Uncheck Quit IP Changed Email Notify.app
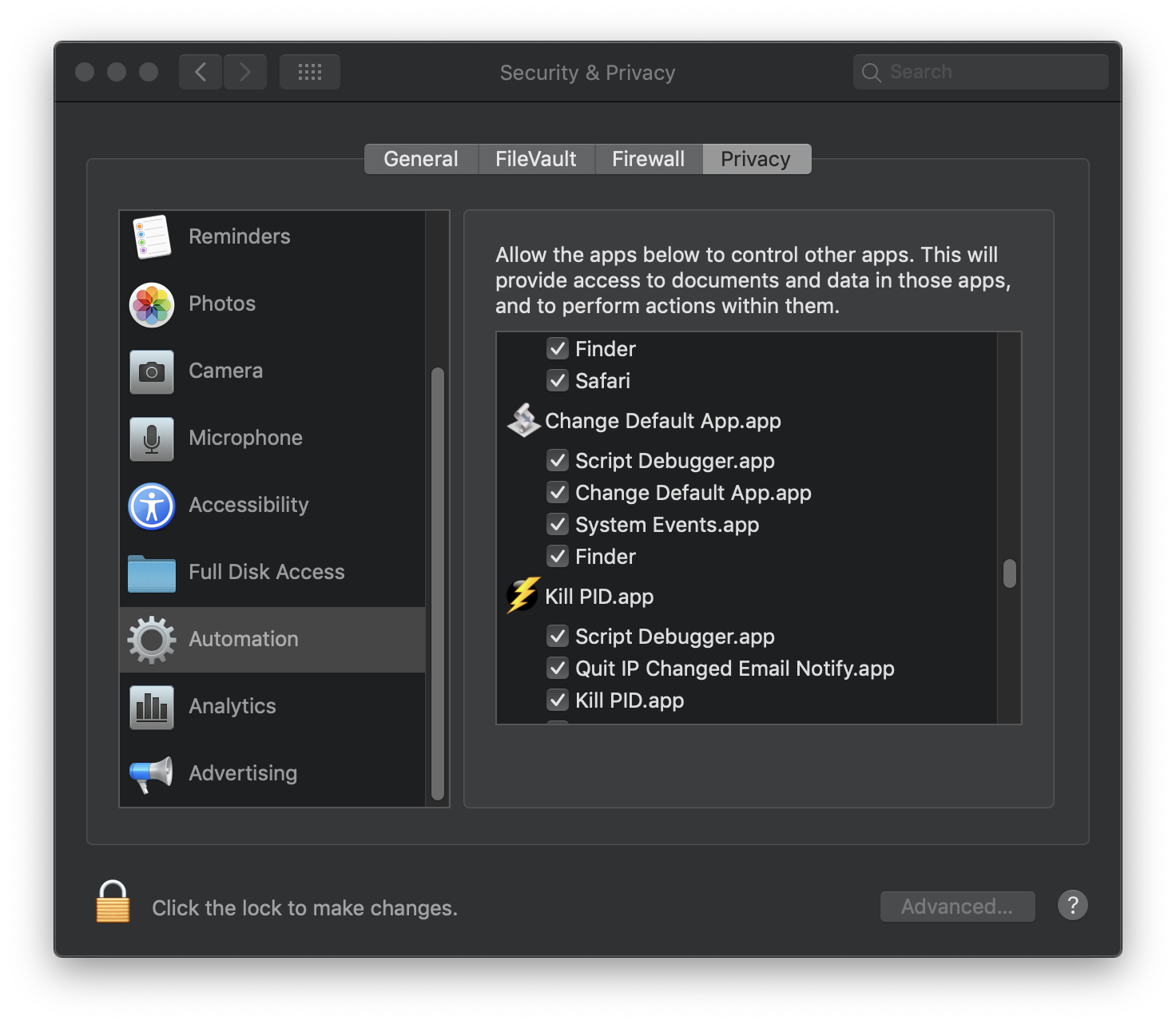1176x1024 pixels. (x=558, y=668)
